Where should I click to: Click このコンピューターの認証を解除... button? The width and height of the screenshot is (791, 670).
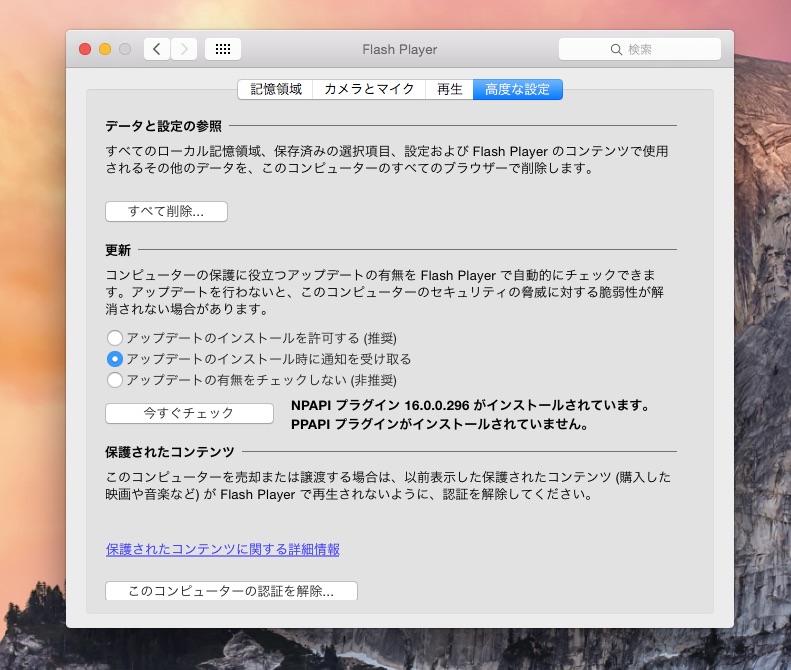coord(231,591)
